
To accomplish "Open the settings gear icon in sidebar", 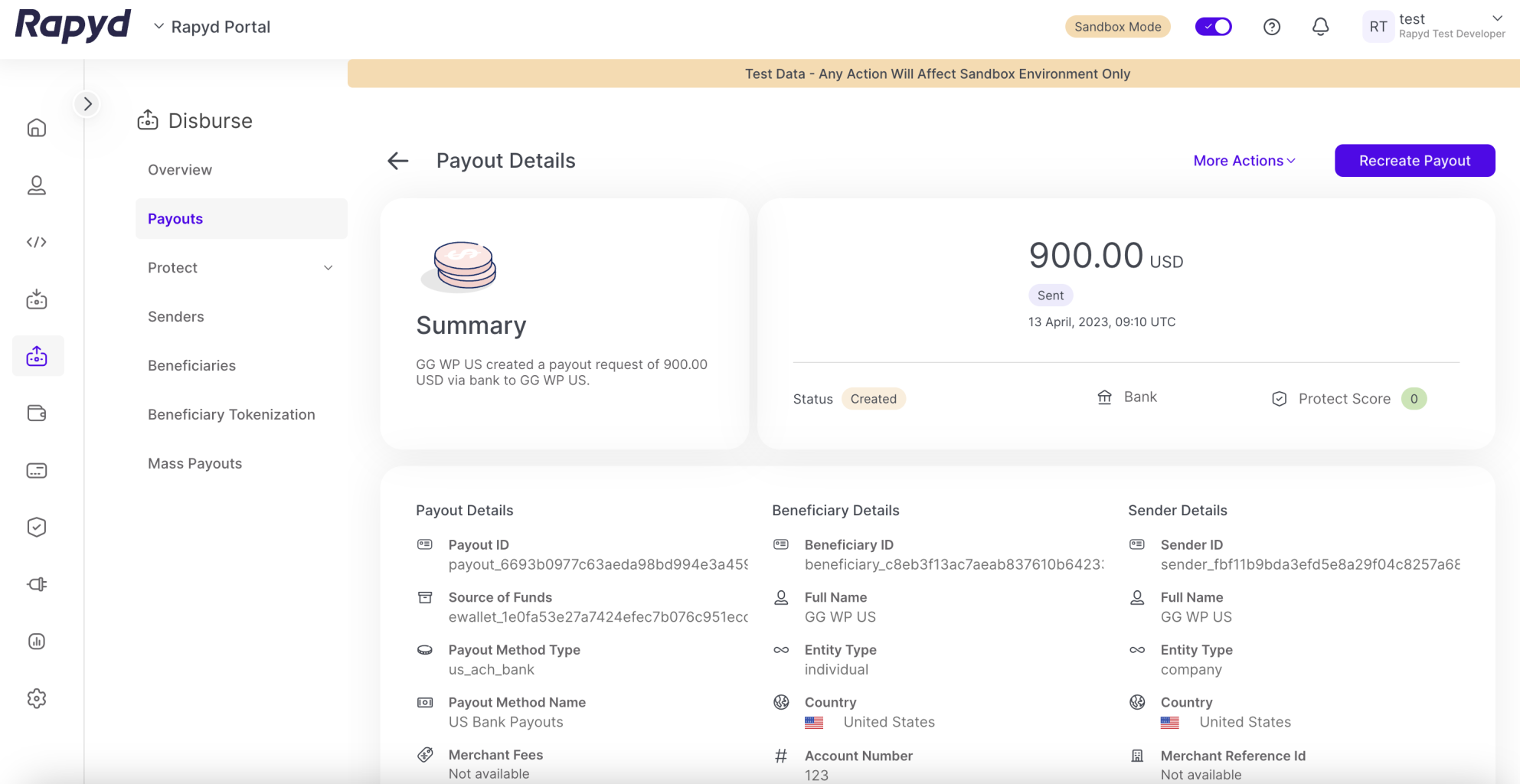I will pyautogui.click(x=37, y=698).
